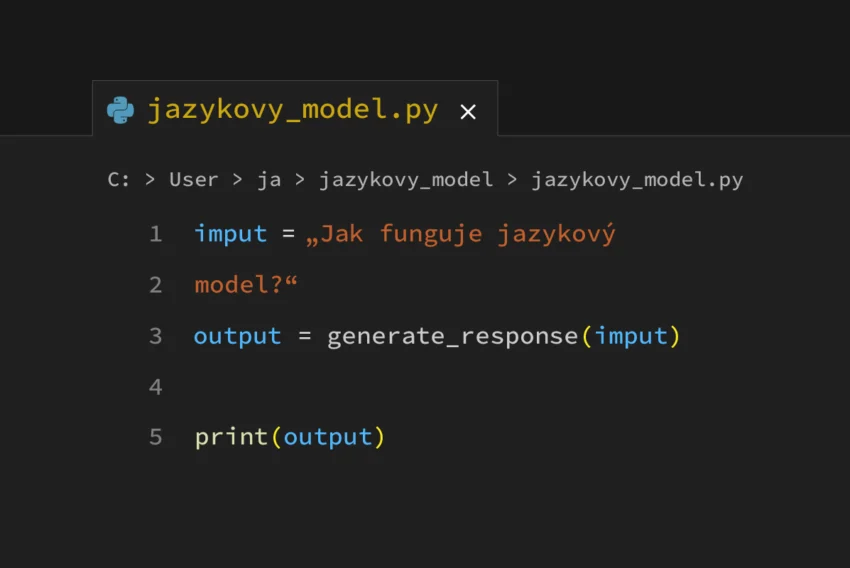Click the generate_response function name
The image size is (850, 568).
(x=452, y=336)
